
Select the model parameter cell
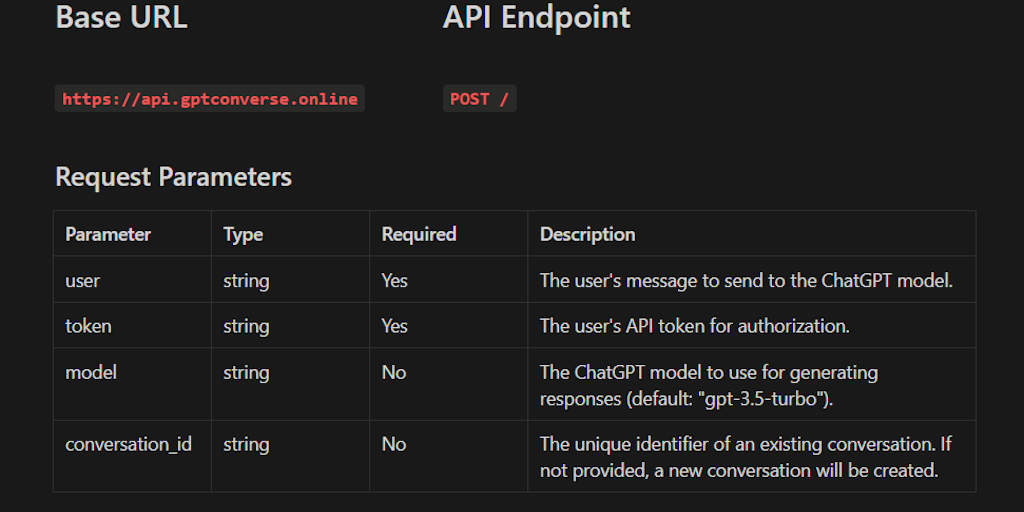click(x=91, y=372)
